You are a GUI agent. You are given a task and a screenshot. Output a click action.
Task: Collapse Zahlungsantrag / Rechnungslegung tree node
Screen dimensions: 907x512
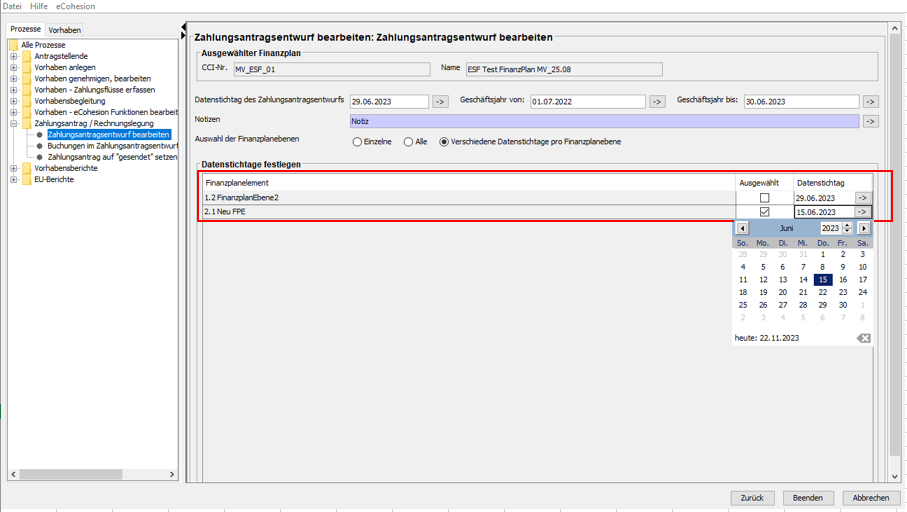[14, 124]
